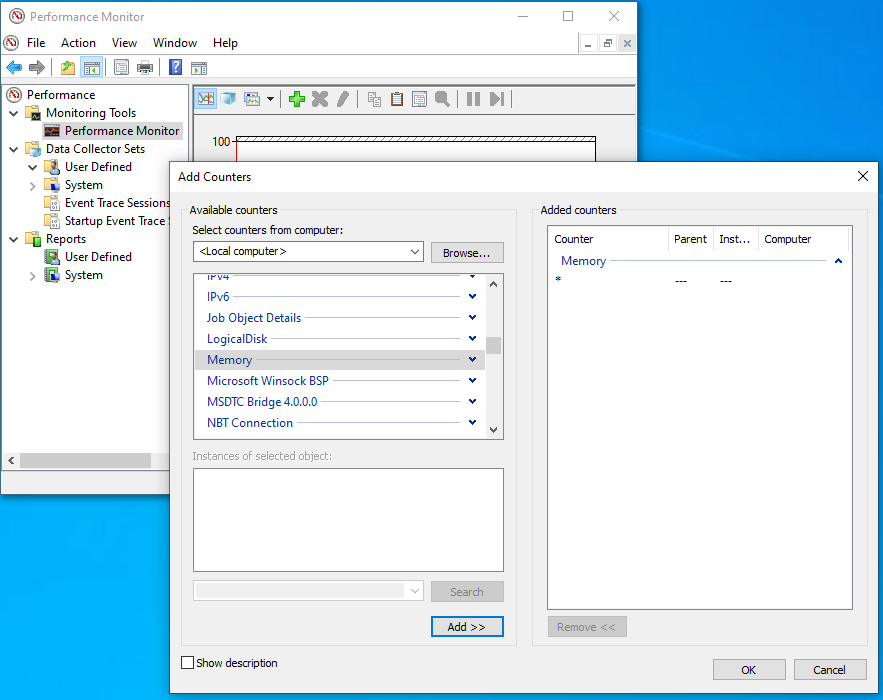Add a counter with the green plus icon
Screen dimensions: 883x700
point(296,99)
